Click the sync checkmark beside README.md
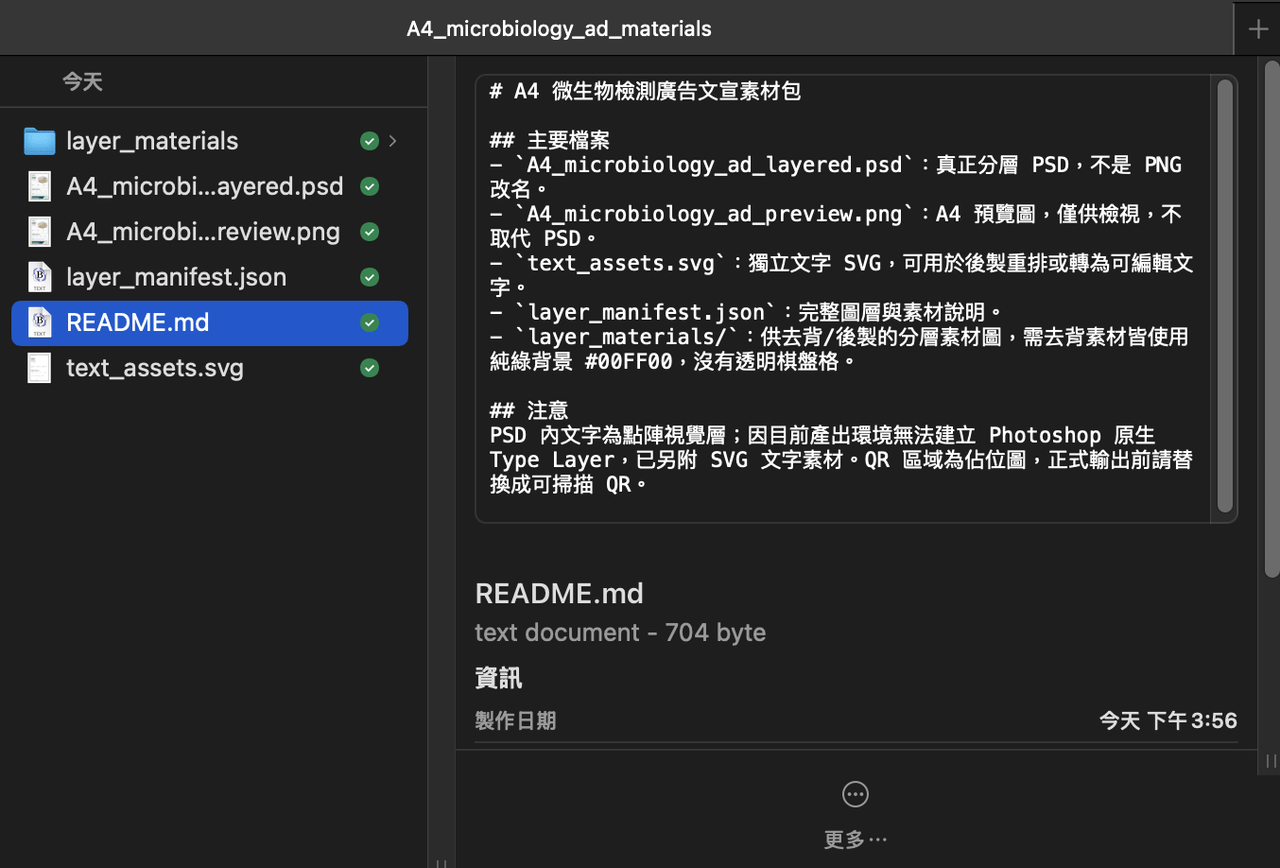Image resolution: width=1280 pixels, height=868 pixels. click(369, 323)
